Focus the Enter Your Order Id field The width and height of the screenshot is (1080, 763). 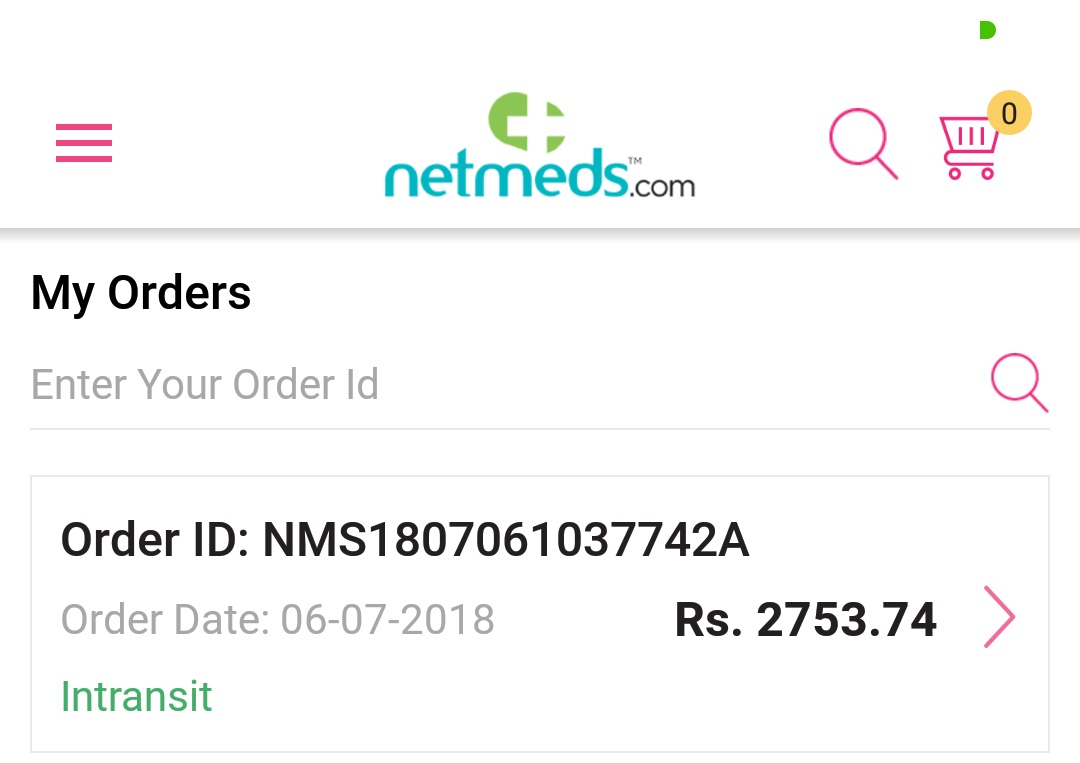click(500, 385)
